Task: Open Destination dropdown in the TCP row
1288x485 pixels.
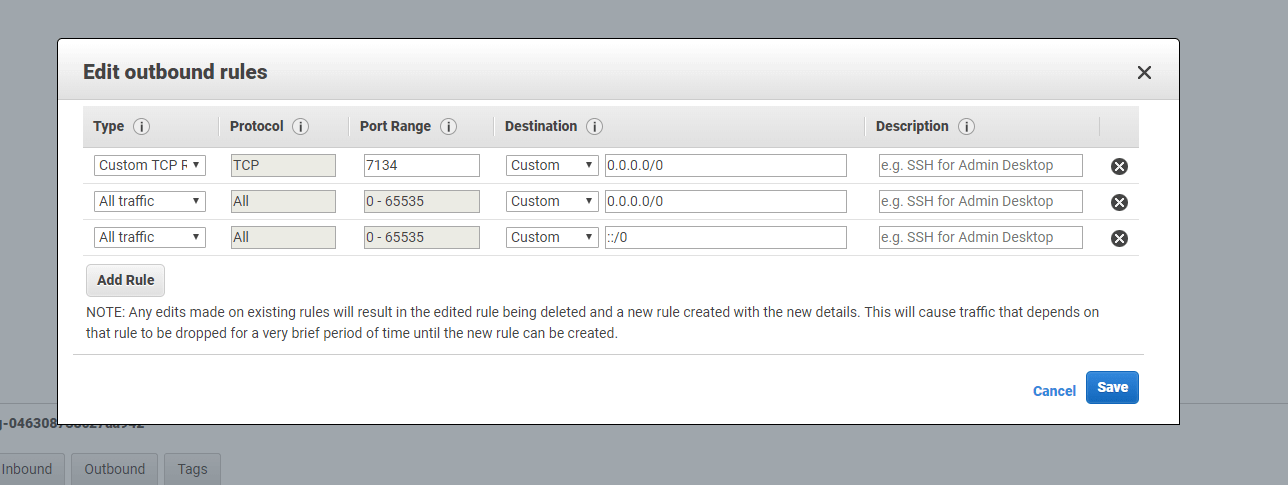Action: [x=552, y=165]
